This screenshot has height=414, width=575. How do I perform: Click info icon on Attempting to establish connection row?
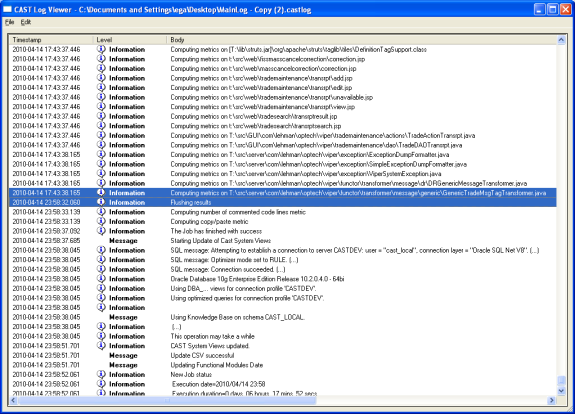101,250
